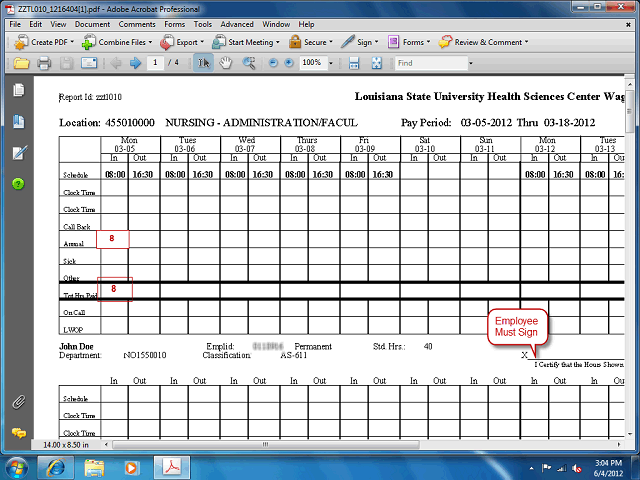Click the Print icon

click(44, 63)
